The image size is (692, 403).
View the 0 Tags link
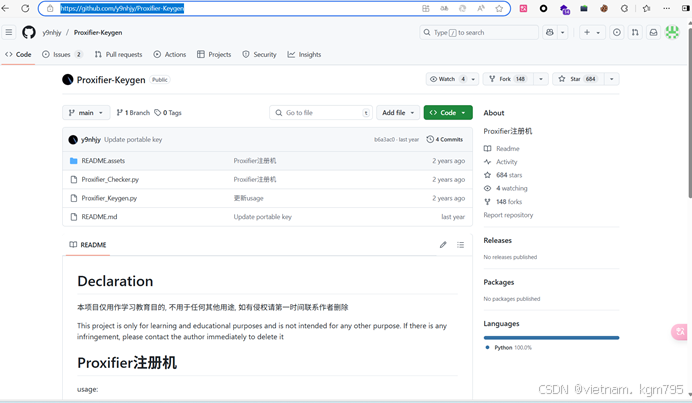[x=168, y=113]
